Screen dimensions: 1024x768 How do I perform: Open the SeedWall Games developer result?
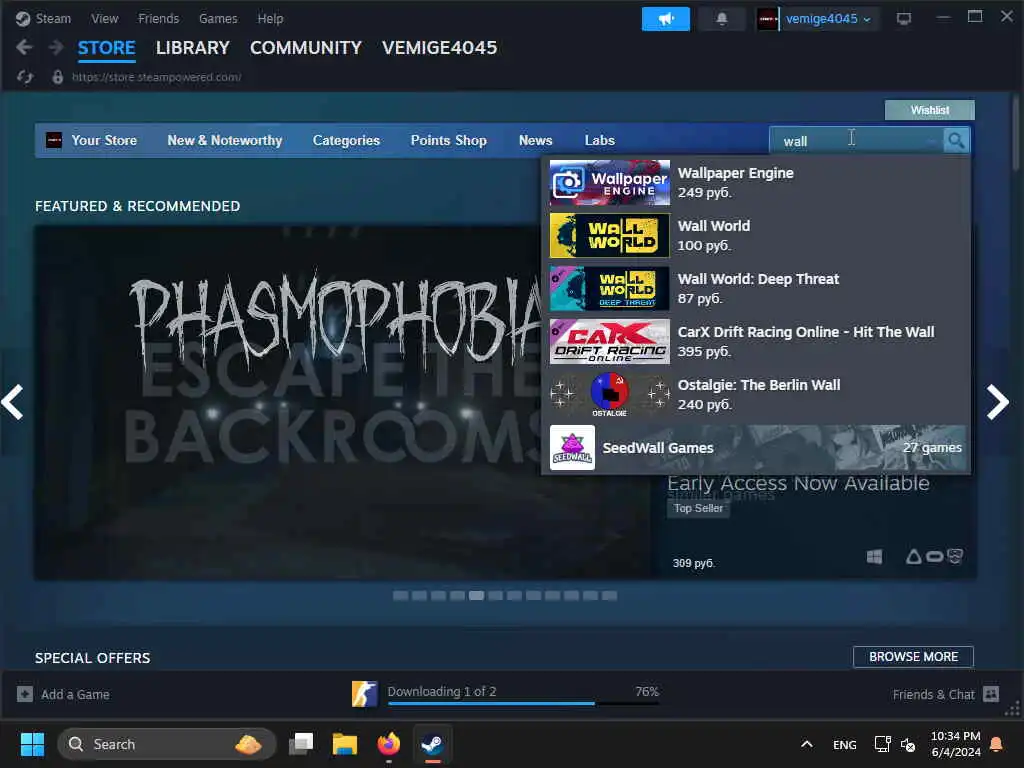[x=756, y=448]
